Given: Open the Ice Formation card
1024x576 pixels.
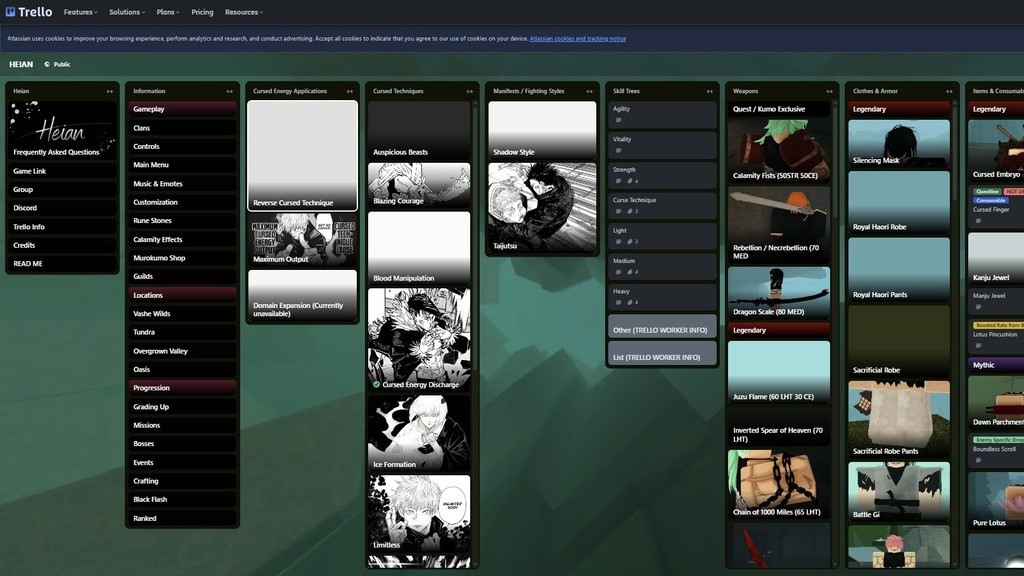Looking at the screenshot, I should click(x=419, y=433).
